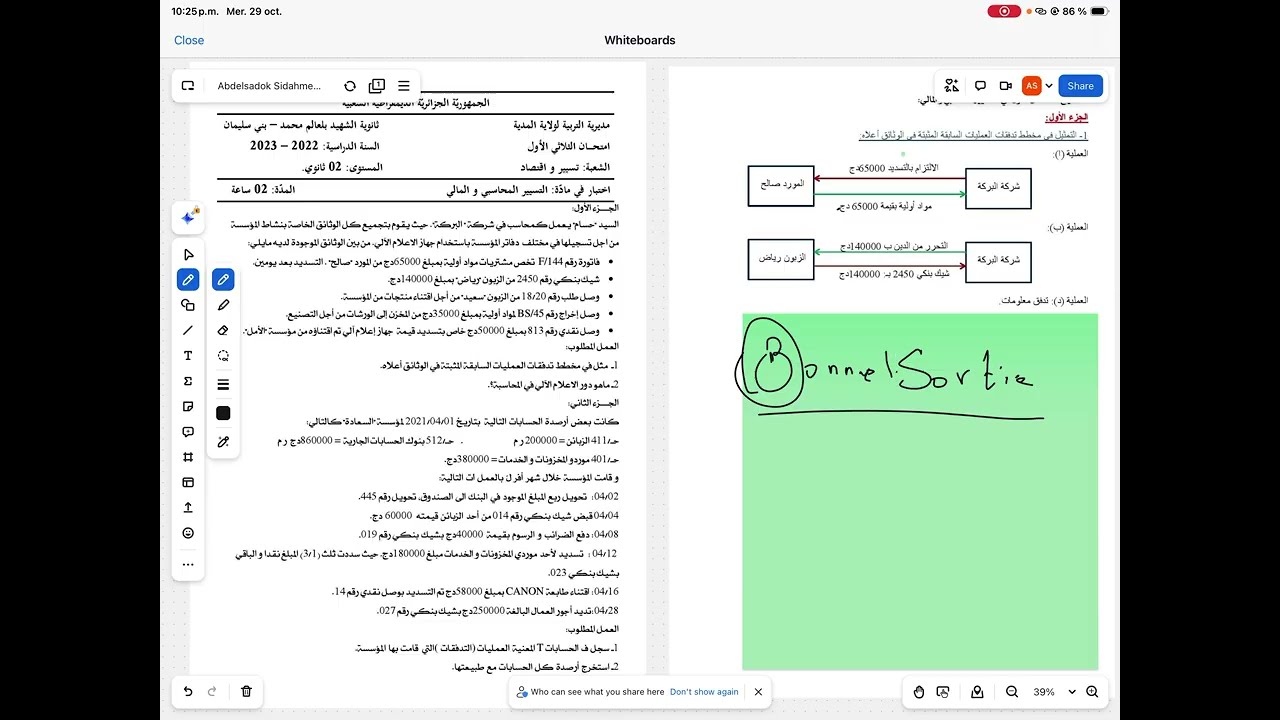Pick the highlighted pen in pen submenu
This screenshot has height=720, width=1280.
[x=223, y=280]
